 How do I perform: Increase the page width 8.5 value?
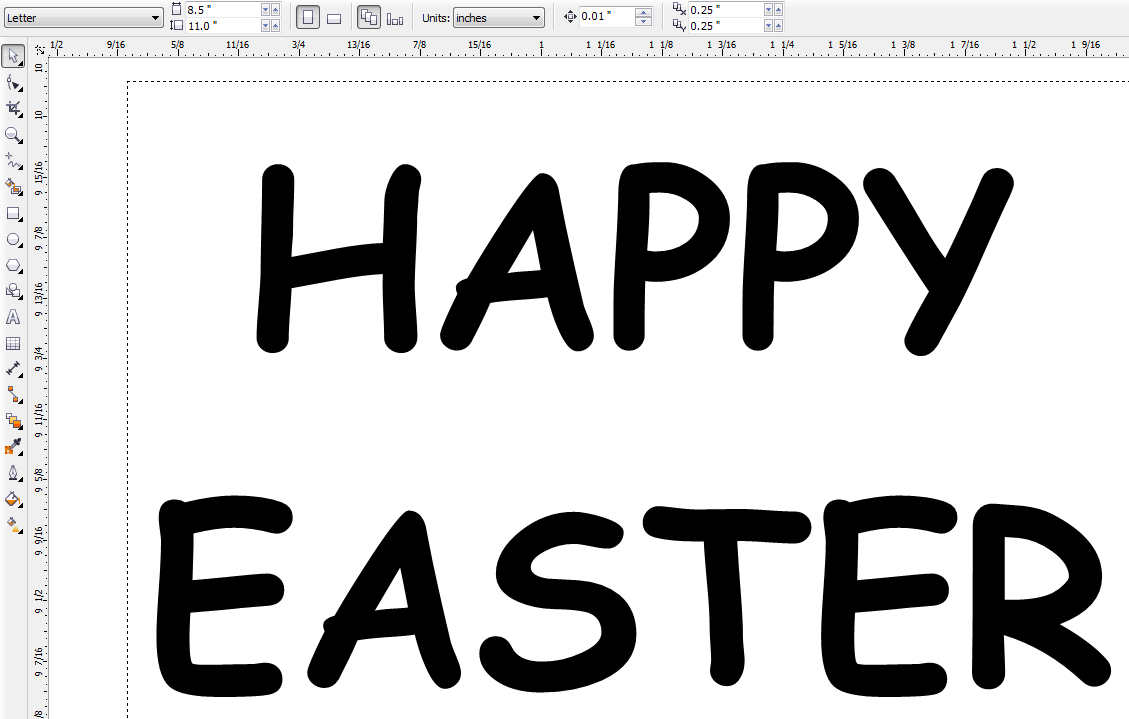275,9
